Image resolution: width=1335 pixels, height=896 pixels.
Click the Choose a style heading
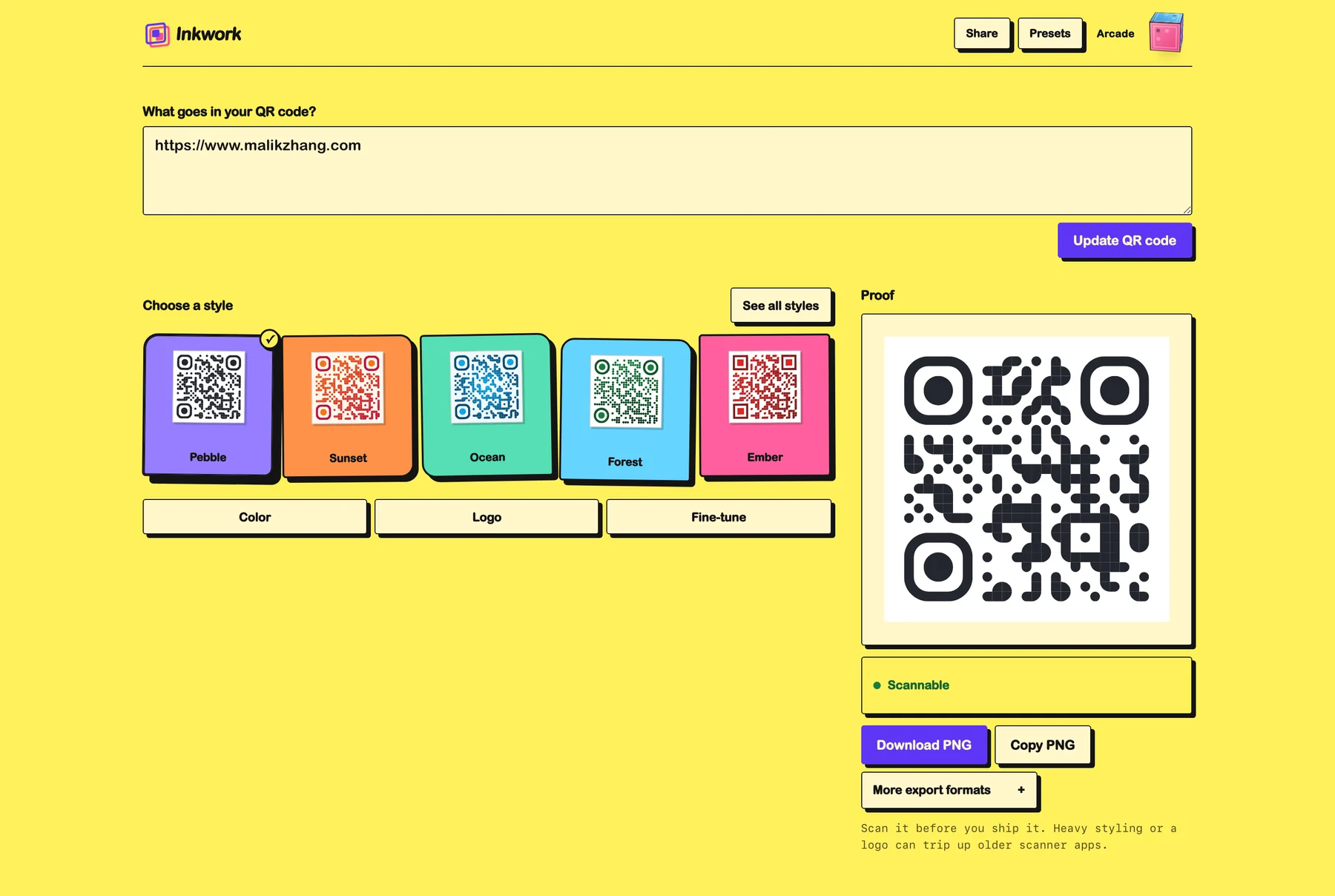point(188,306)
